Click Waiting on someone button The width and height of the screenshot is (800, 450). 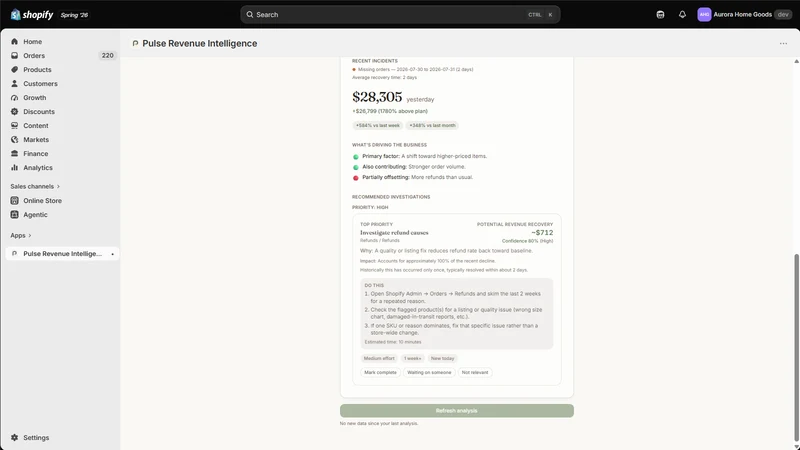tap(429, 372)
